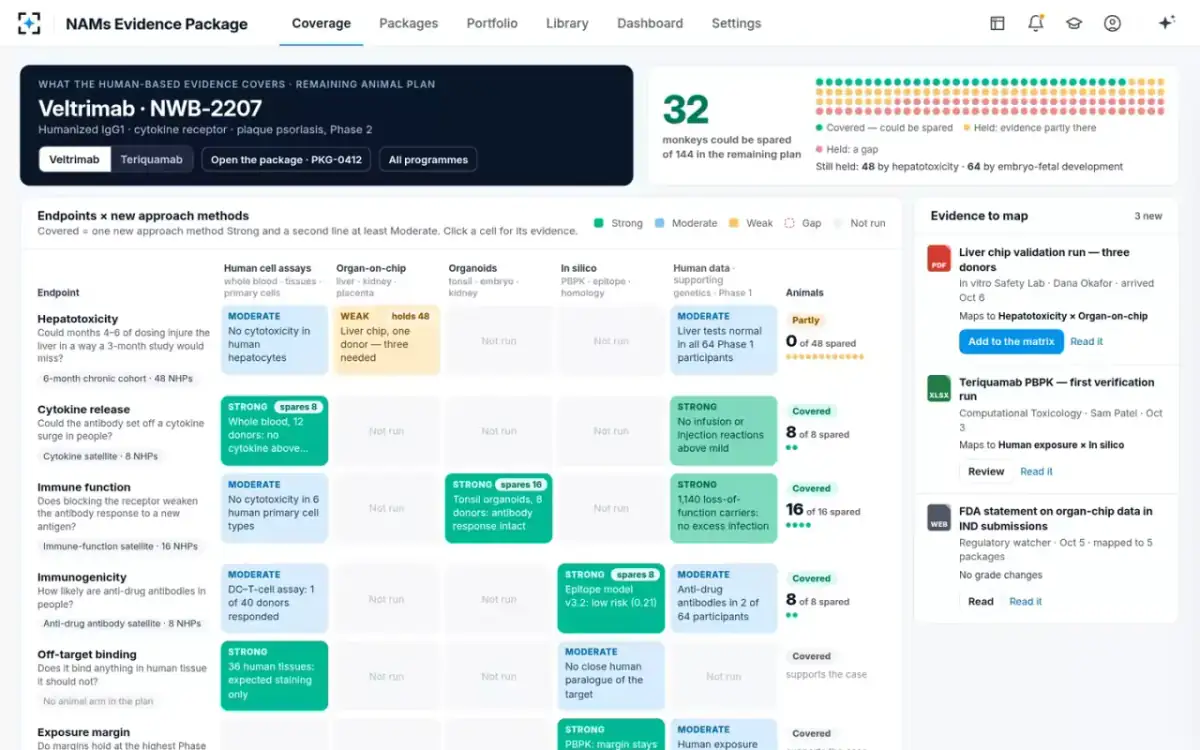Open Strong 36 human tissues cell
The image size is (1200, 750).
click(274, 676)
